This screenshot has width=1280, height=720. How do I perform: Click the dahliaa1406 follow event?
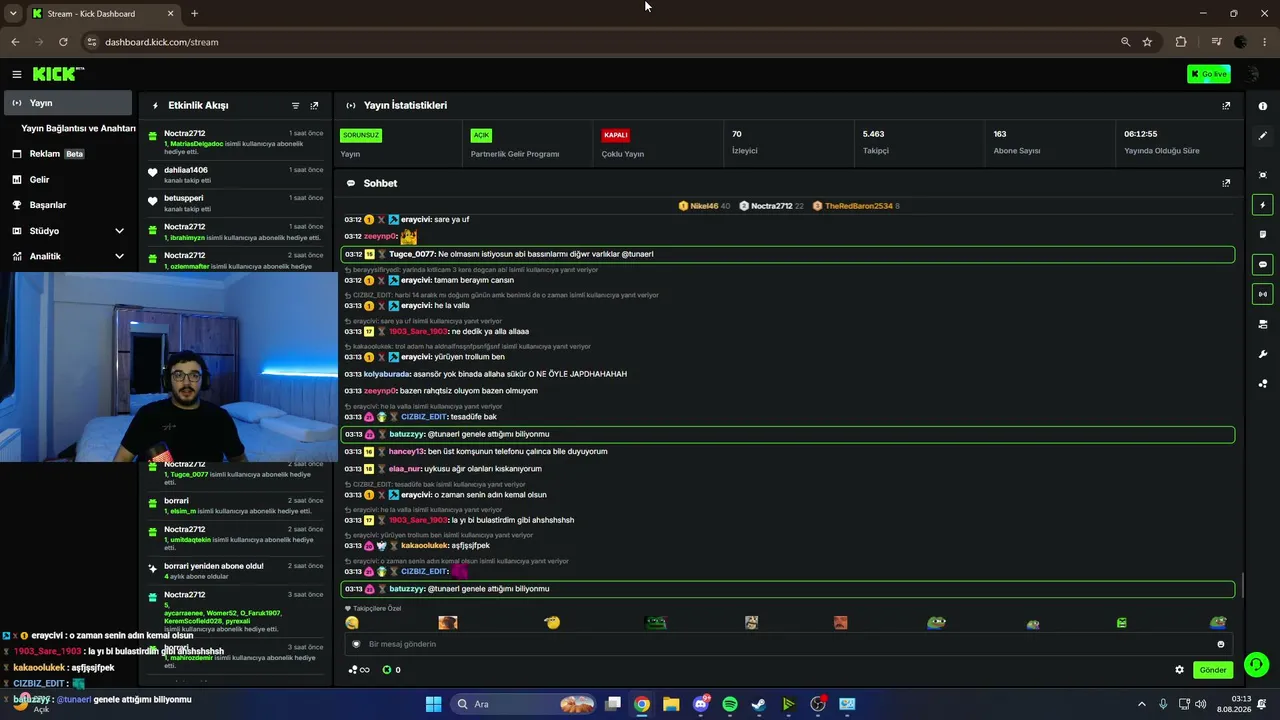click(236, 175)
